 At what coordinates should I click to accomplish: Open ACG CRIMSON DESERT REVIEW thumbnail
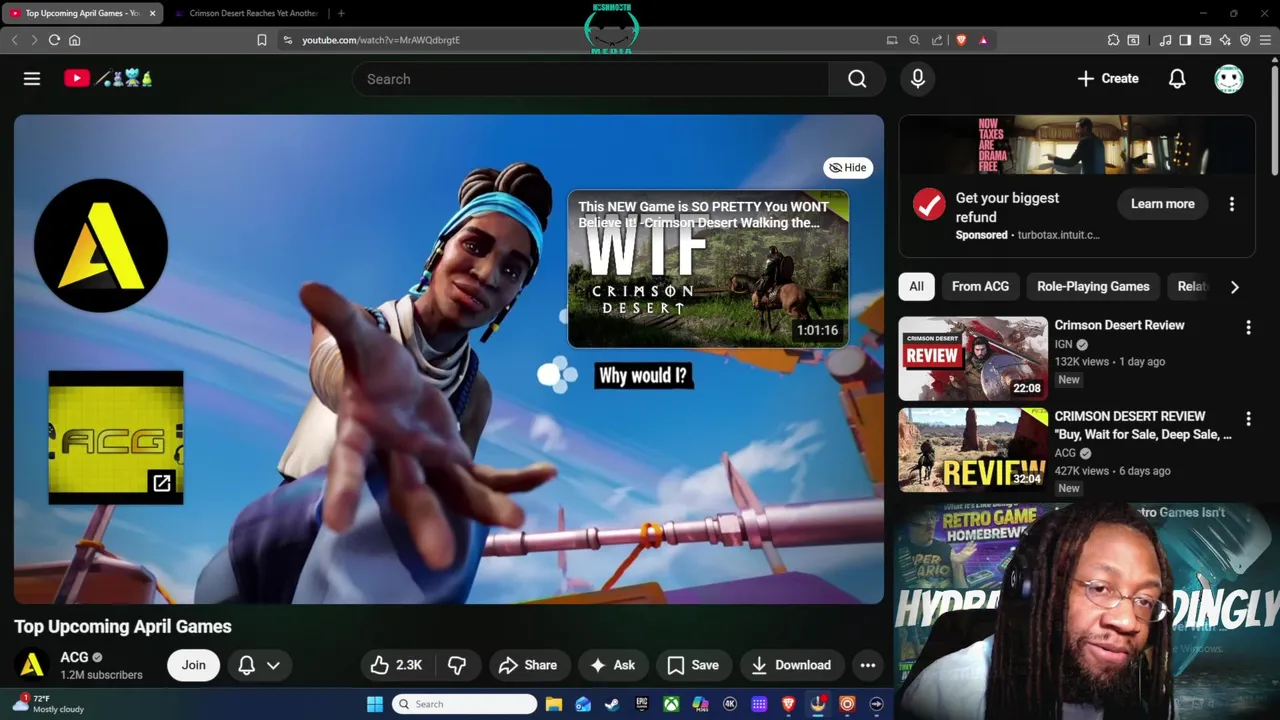tap(973, 449)
